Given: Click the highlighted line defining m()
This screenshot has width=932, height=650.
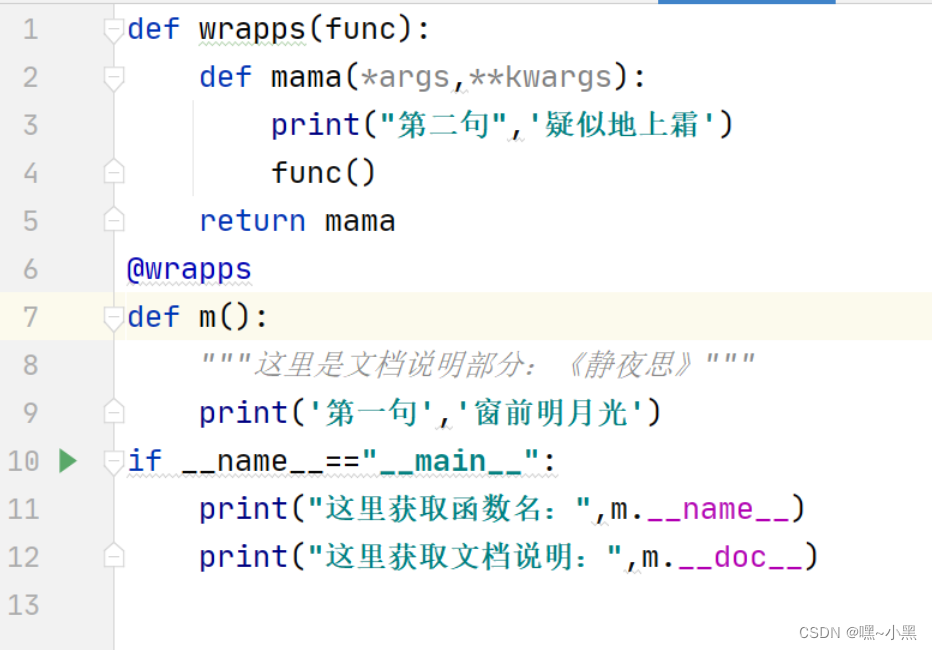Looking at the screenshot, I should (193, 316).
